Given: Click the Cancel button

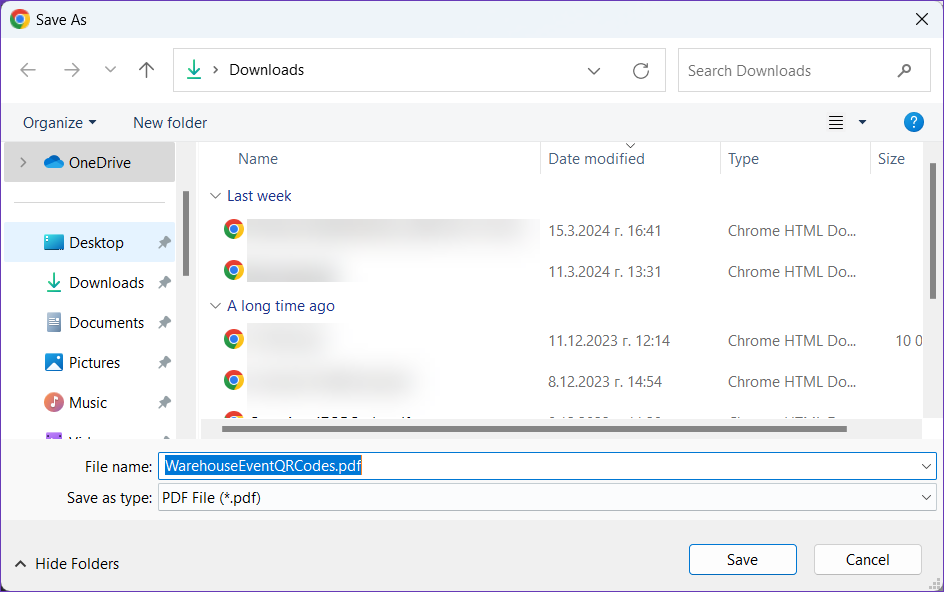Looking at the screenshot, I should (867, 560).
